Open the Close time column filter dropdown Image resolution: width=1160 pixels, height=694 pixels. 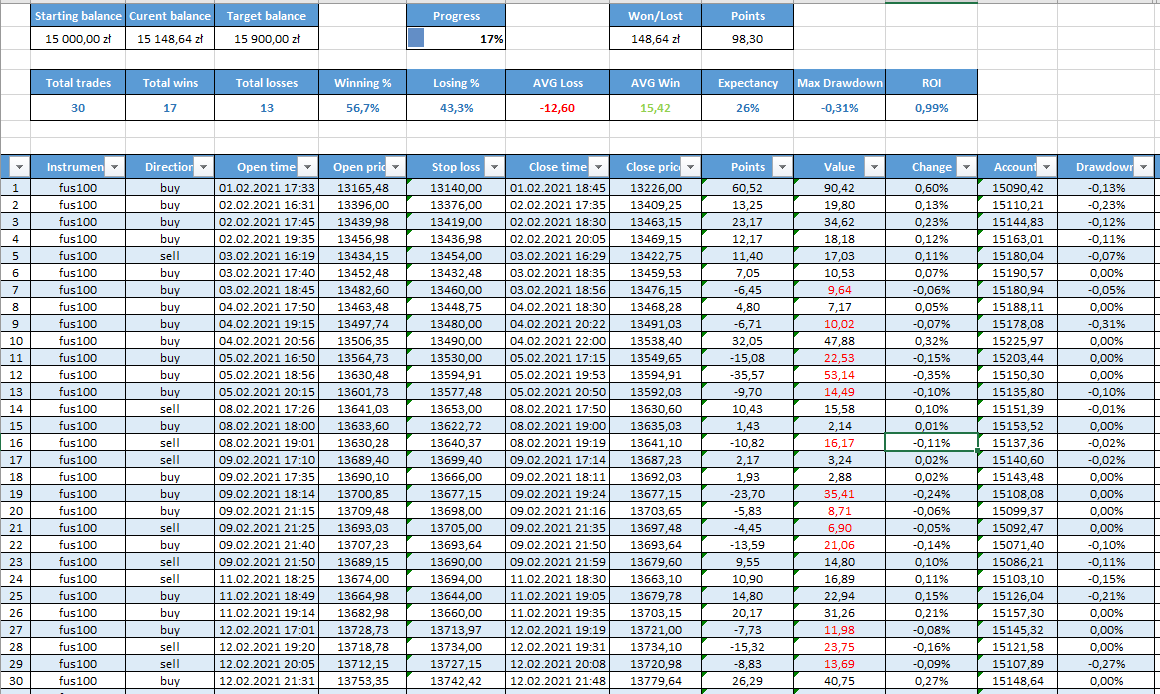coord(598,167)
